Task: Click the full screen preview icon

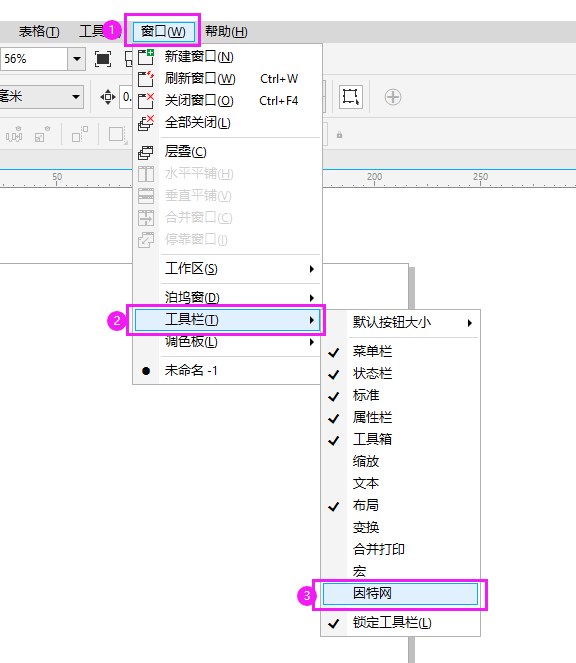Action: click(103, 59)
